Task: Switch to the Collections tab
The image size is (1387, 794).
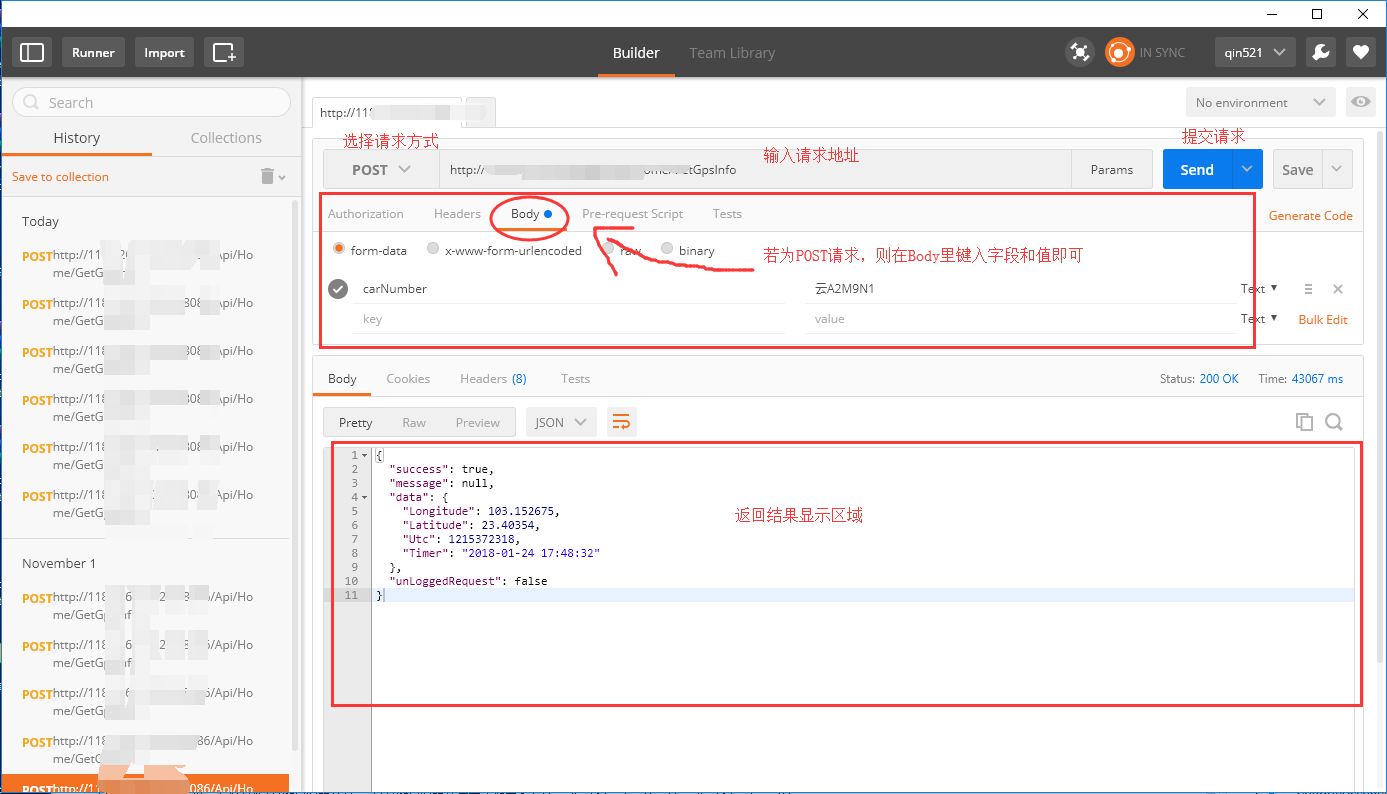Action: click(226, 138)
